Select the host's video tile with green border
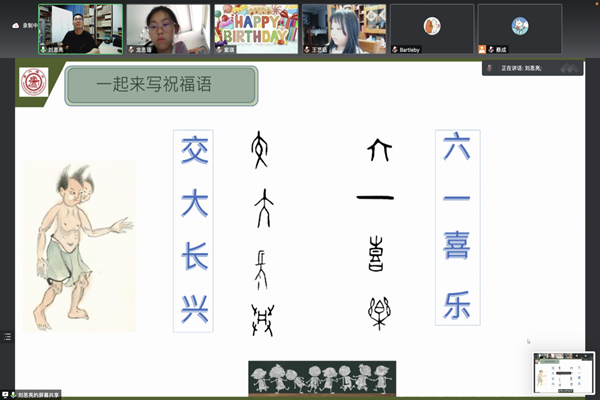 coord(80,29)
